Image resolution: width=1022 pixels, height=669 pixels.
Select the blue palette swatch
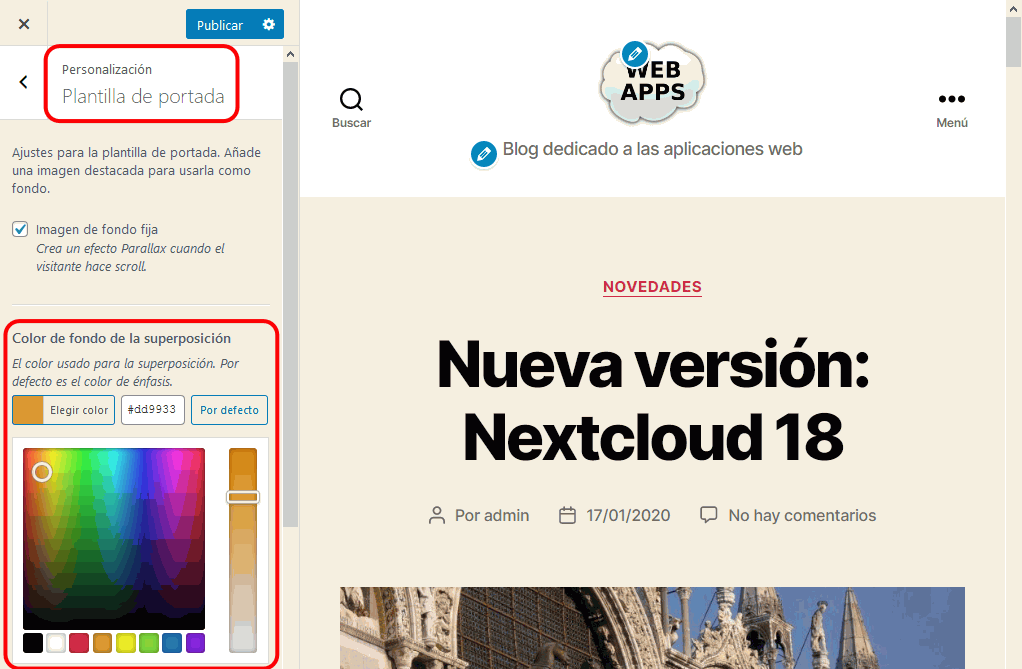click(x=172, y=643)
